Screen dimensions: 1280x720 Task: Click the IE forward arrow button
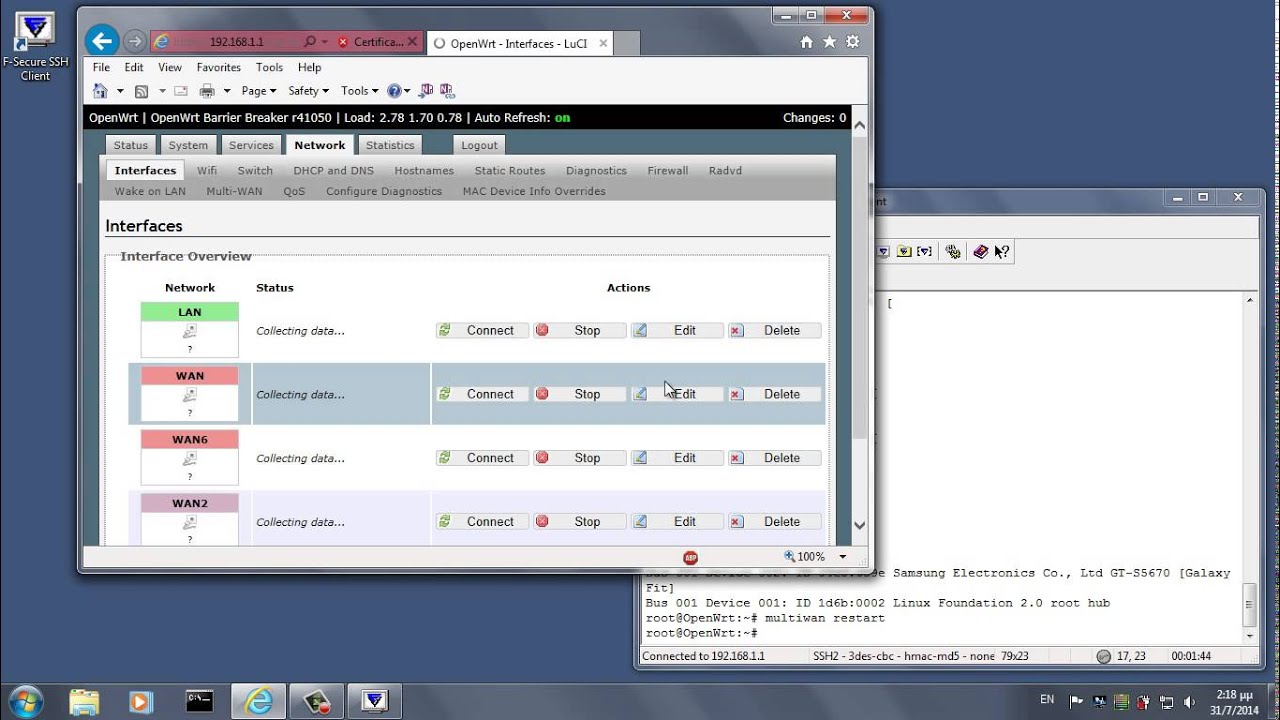pyautogui.click(x=135, y=42)
